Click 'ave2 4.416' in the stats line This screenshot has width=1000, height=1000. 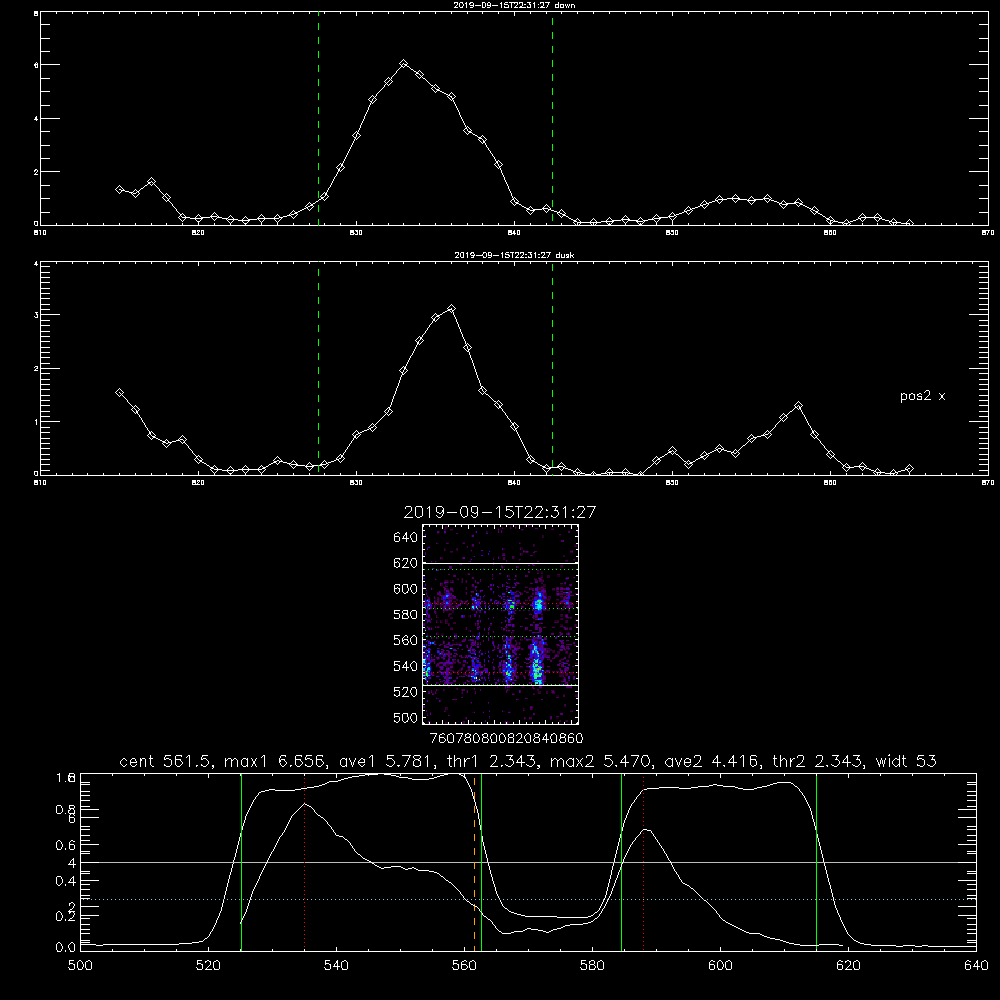pyautogui.click(x=711, y=761)
